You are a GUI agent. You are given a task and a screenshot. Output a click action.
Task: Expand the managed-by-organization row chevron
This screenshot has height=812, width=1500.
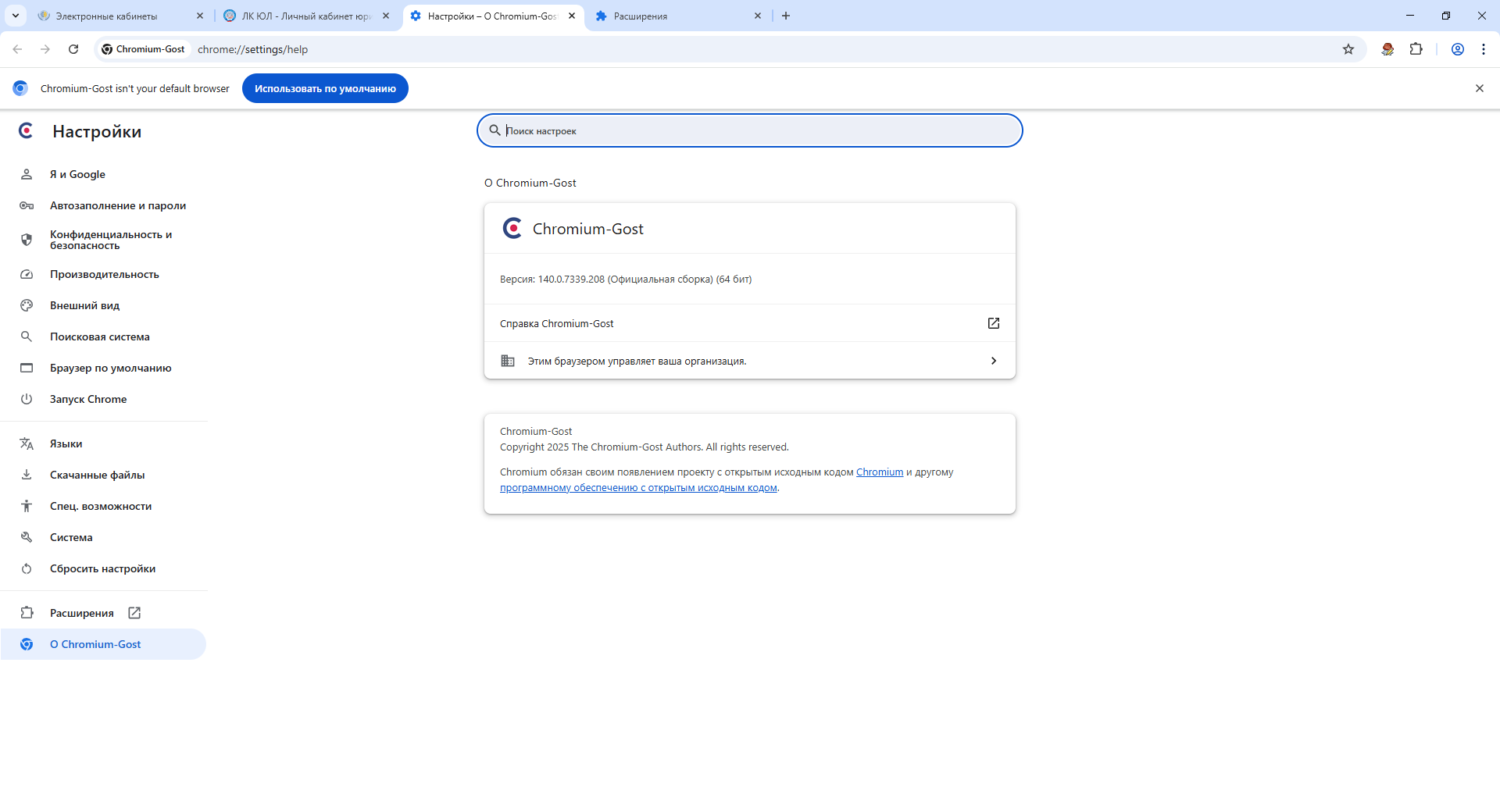coord(994,361)
